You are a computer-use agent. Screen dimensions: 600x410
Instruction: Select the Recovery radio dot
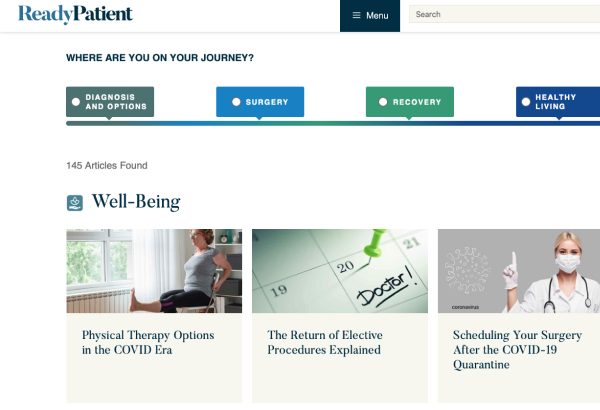point(384,102)
